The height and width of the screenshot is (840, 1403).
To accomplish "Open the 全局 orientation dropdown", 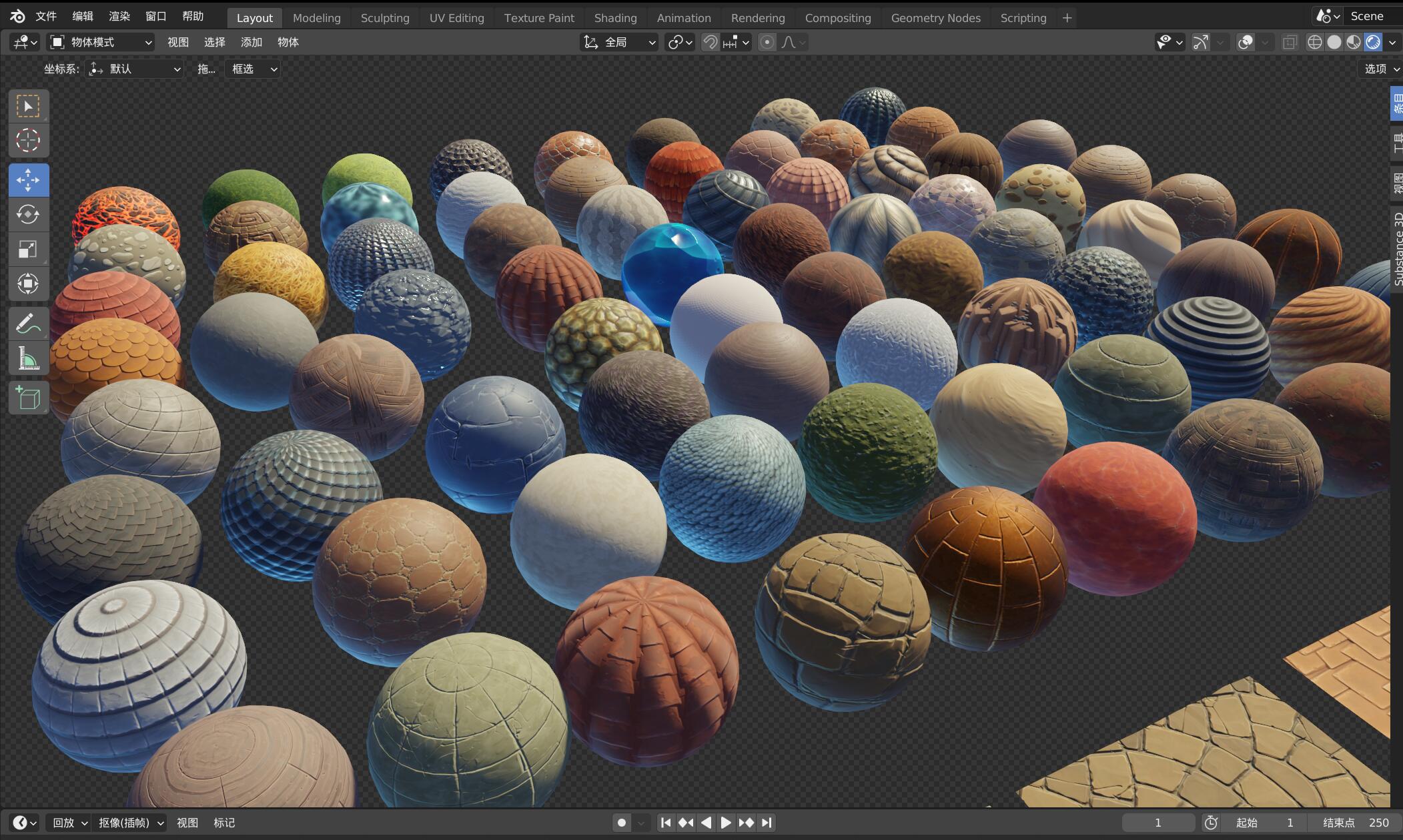I will (619, 42).
